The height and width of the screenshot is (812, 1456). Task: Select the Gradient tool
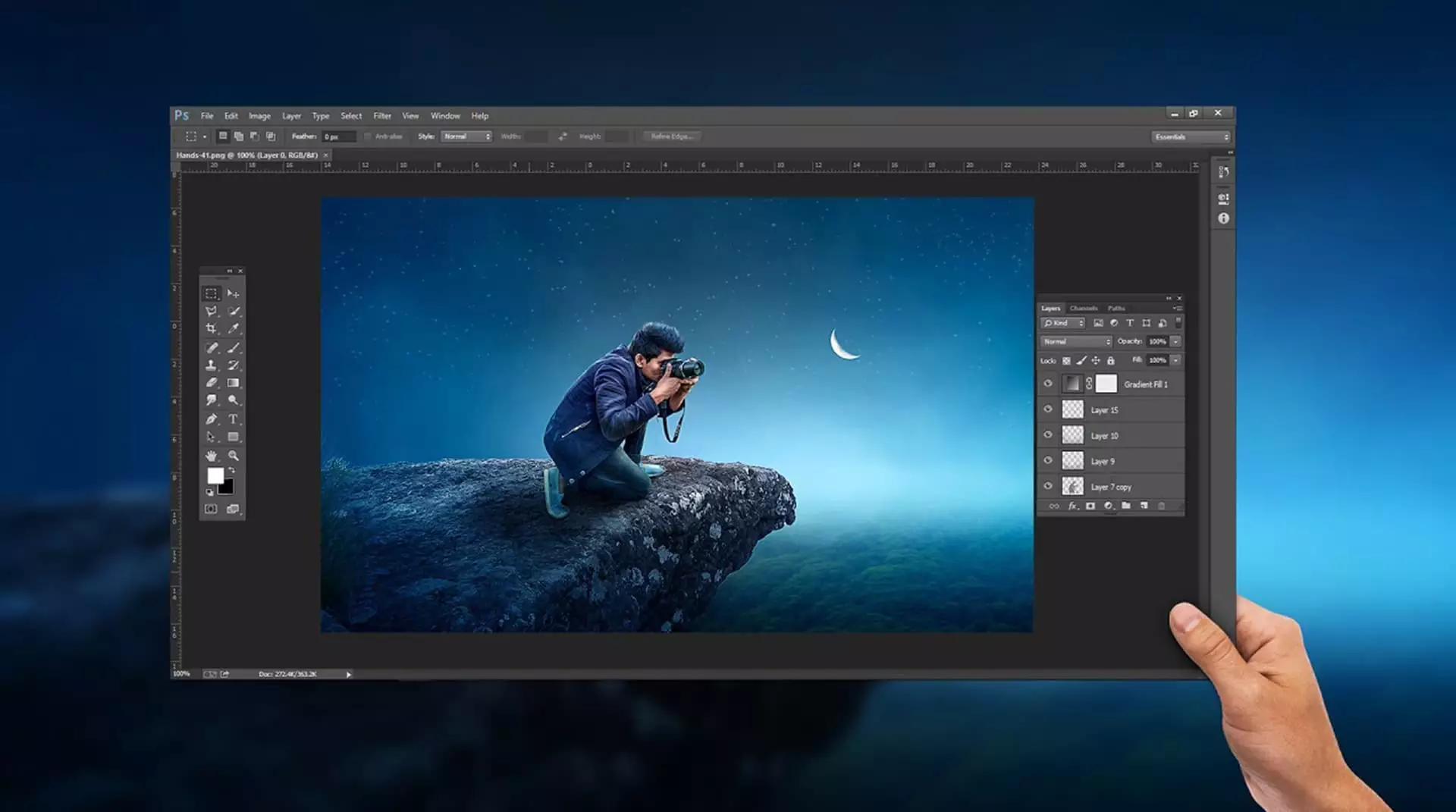[234, 383]
